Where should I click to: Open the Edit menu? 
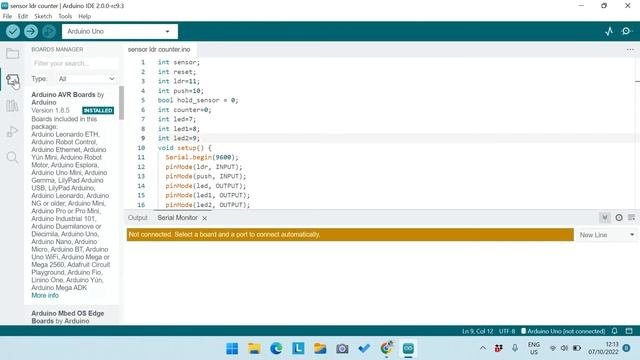[x=23, y=16]
